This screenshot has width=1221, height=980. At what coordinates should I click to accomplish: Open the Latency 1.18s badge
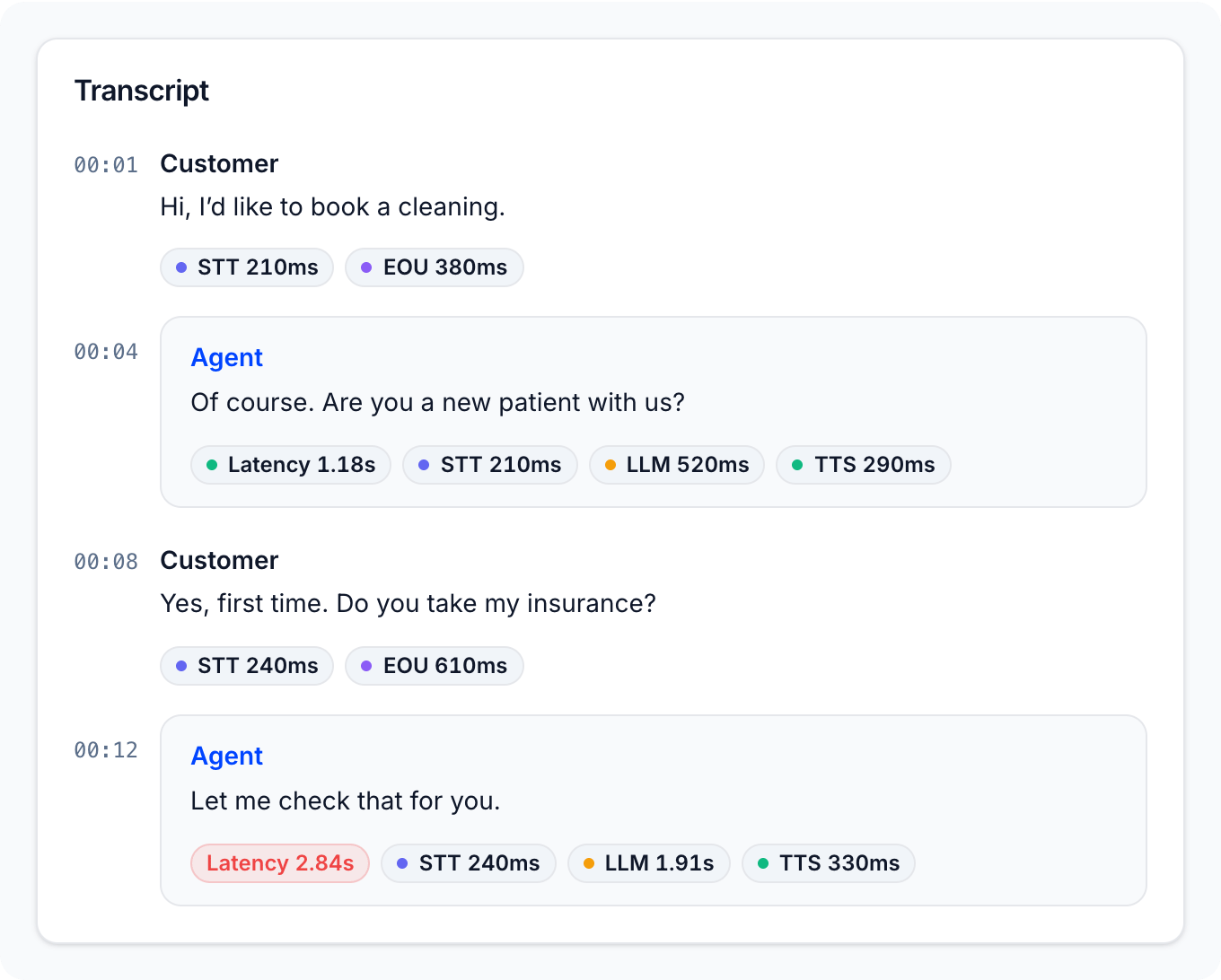tap(291, 465)
